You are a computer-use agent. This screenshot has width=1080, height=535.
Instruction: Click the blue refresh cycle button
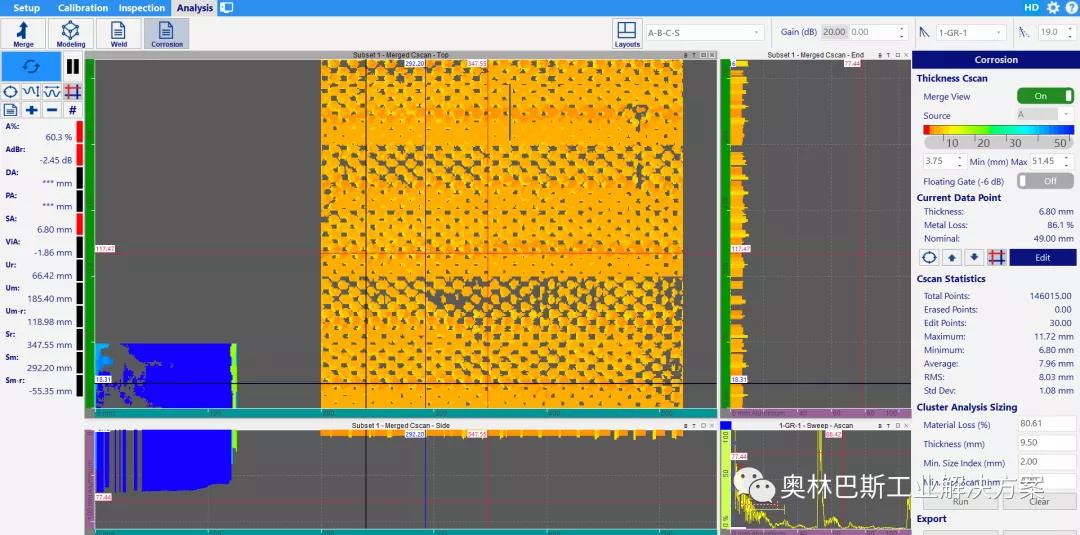pyautogui.click(x=32, y=67)
